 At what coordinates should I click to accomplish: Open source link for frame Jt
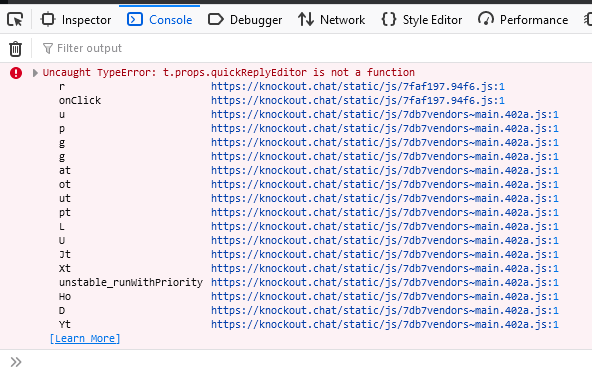tap(385, 254)
